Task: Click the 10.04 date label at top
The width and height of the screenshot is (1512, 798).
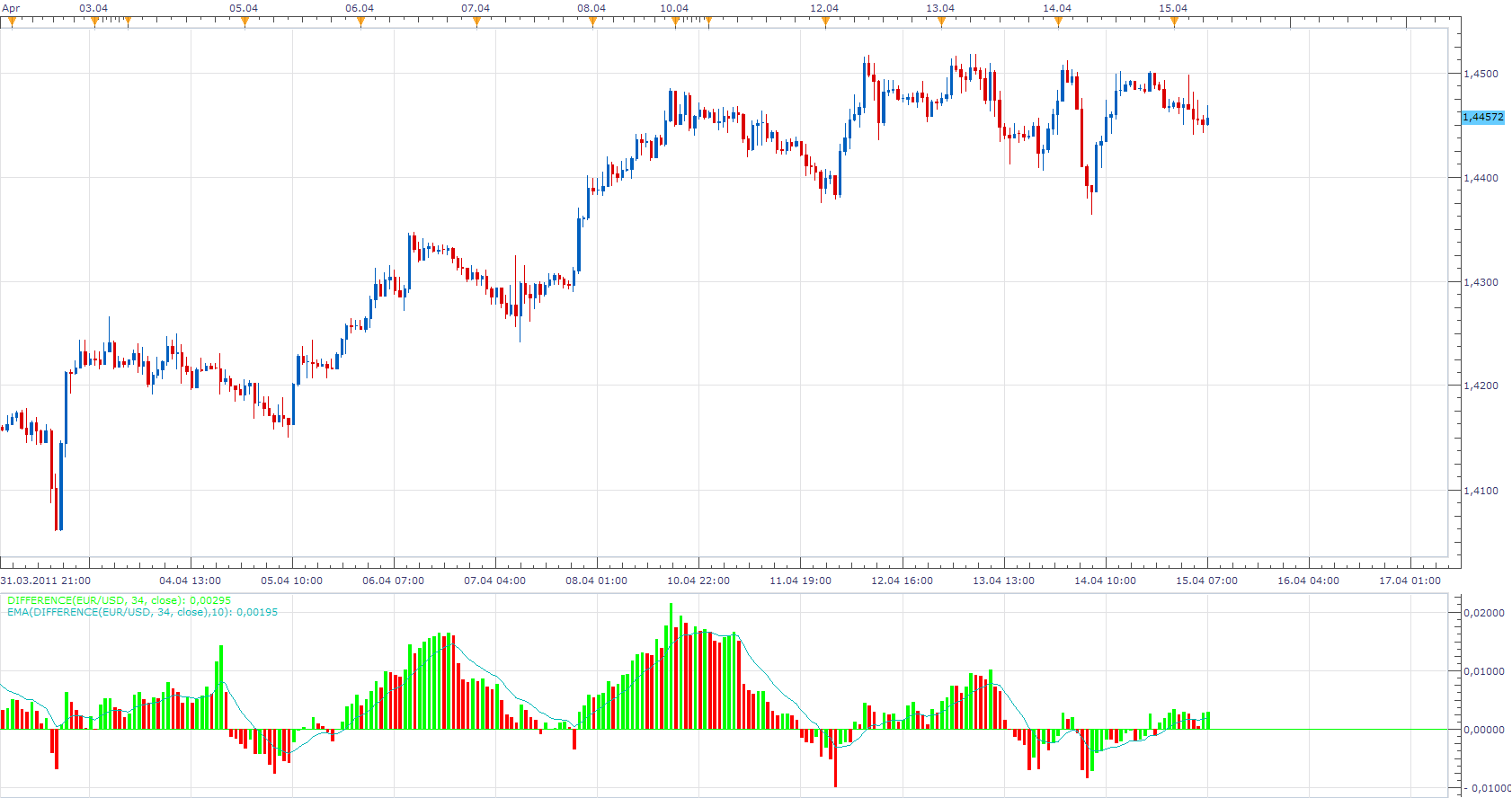Action: tap(674, 8)
